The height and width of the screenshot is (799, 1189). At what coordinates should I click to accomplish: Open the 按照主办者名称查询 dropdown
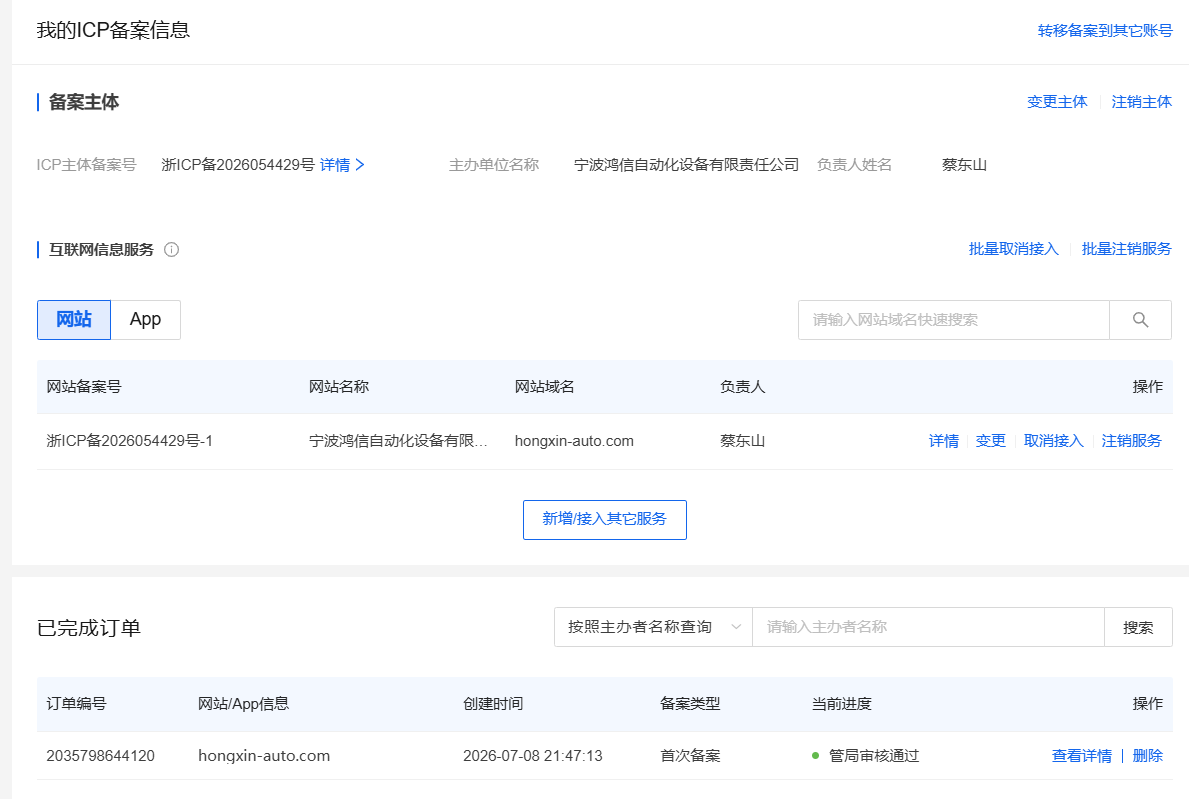pyautogui.click(x=653, y=627)
